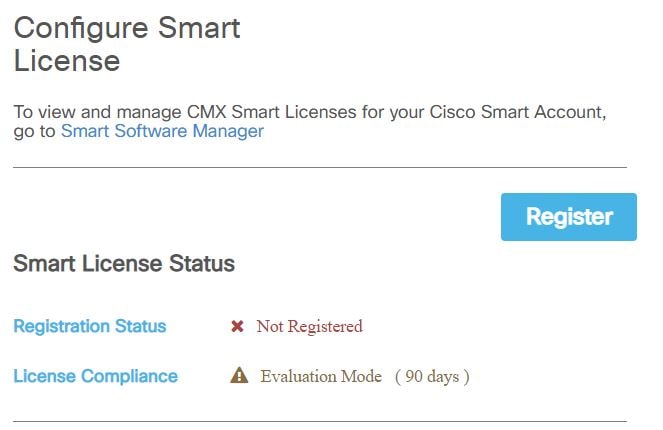Click the word Configure in page title
663x430 pixels.
pos(81,29)
